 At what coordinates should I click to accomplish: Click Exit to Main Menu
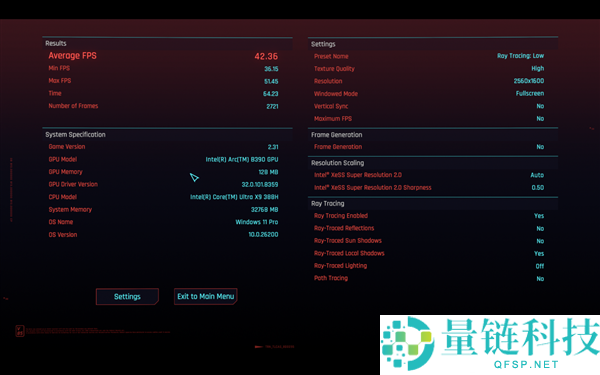(x=205, y=297)
